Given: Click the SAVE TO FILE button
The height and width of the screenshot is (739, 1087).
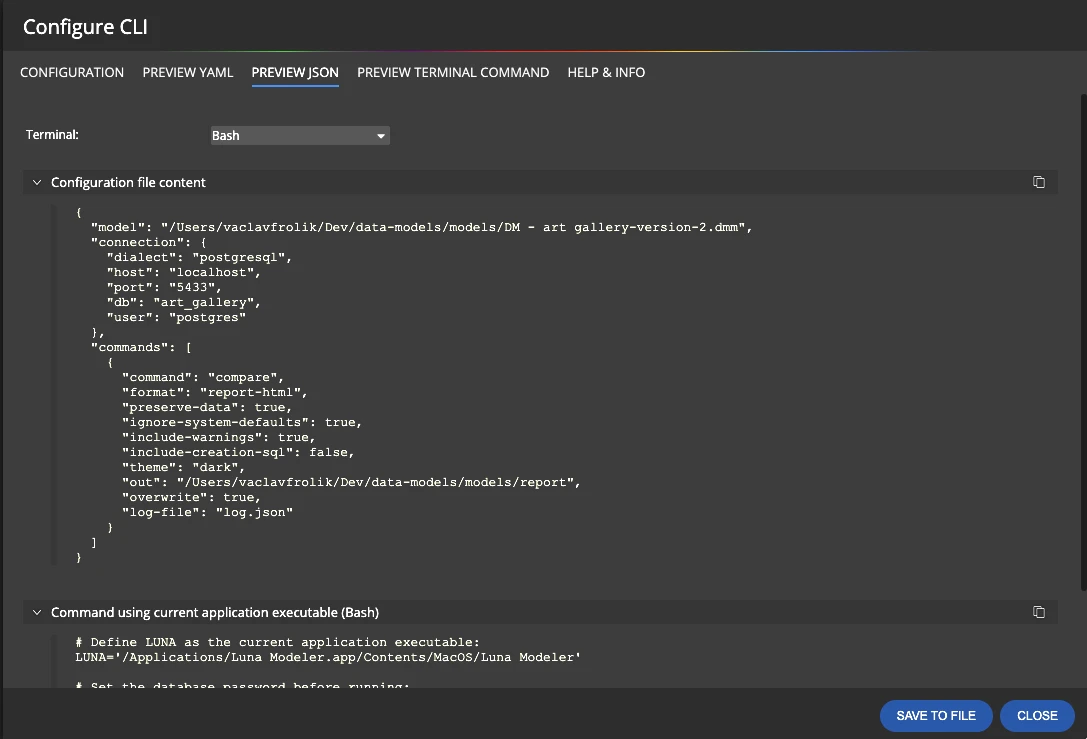Looking at the screenshot, I should [936, 715].
